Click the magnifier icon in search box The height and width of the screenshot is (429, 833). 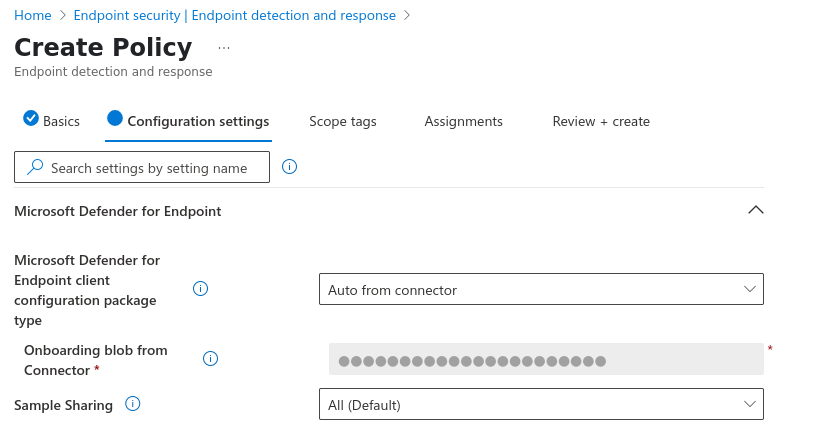click(x=35, y=168)
